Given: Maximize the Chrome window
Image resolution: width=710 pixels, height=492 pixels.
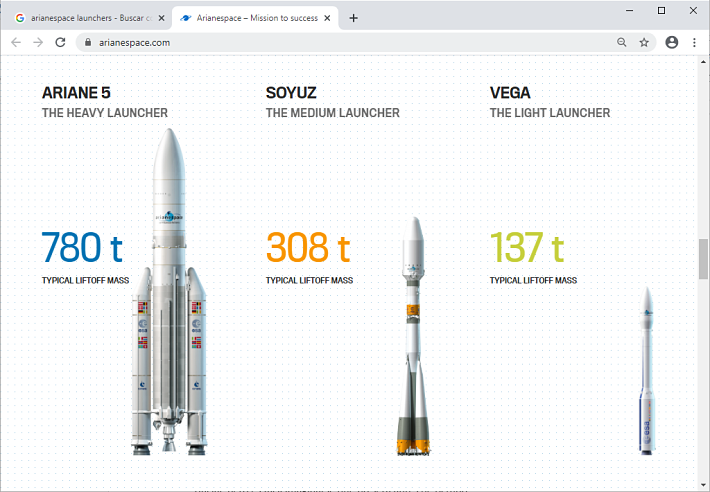Looking at the screenshot, I should pyautogui.click(x=662, y=10).
